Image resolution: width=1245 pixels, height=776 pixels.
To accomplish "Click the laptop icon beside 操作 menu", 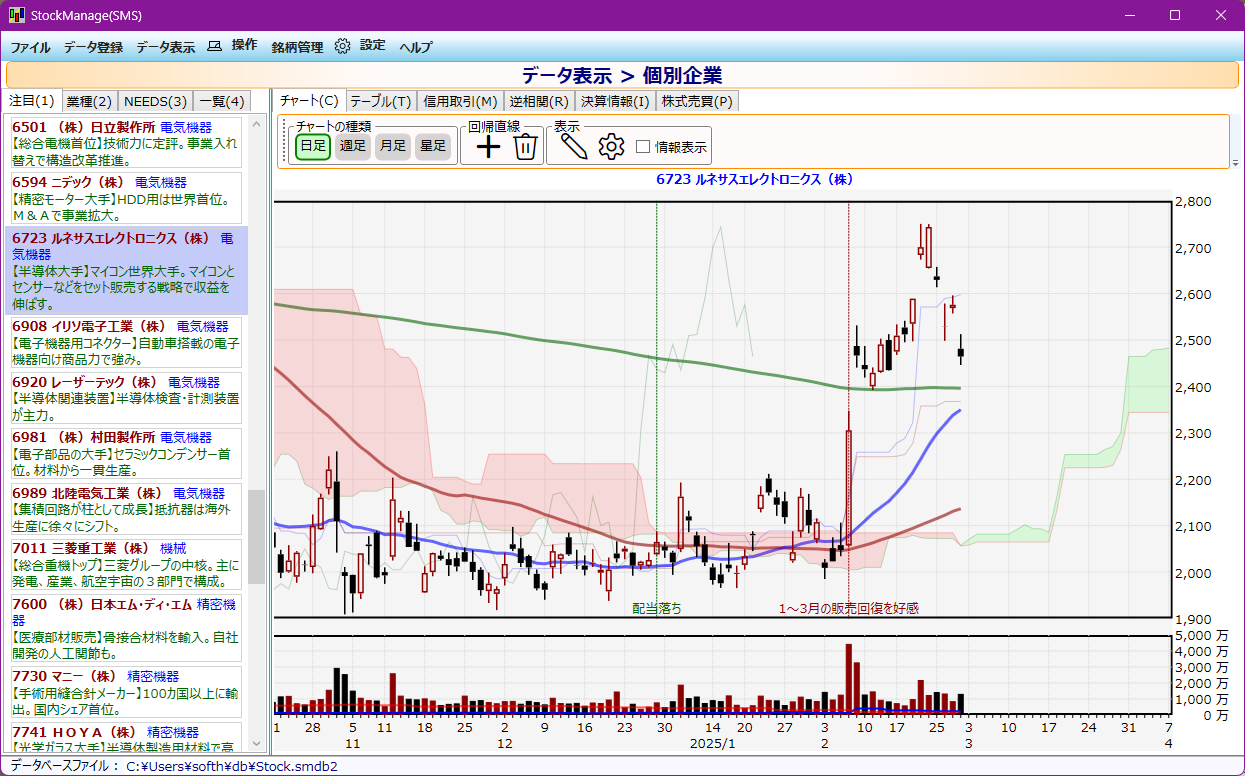I will [214, 46].
